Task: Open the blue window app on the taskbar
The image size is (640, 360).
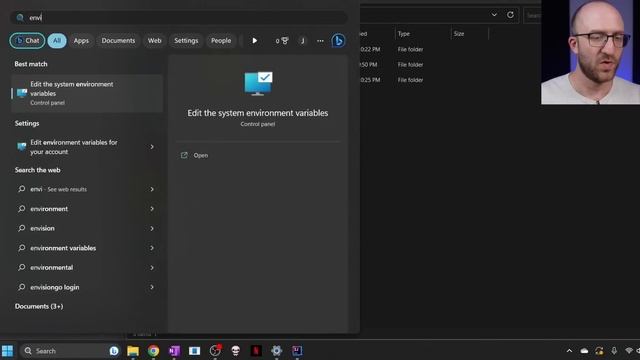Action: pyautogui.click(x=195, y=351)
